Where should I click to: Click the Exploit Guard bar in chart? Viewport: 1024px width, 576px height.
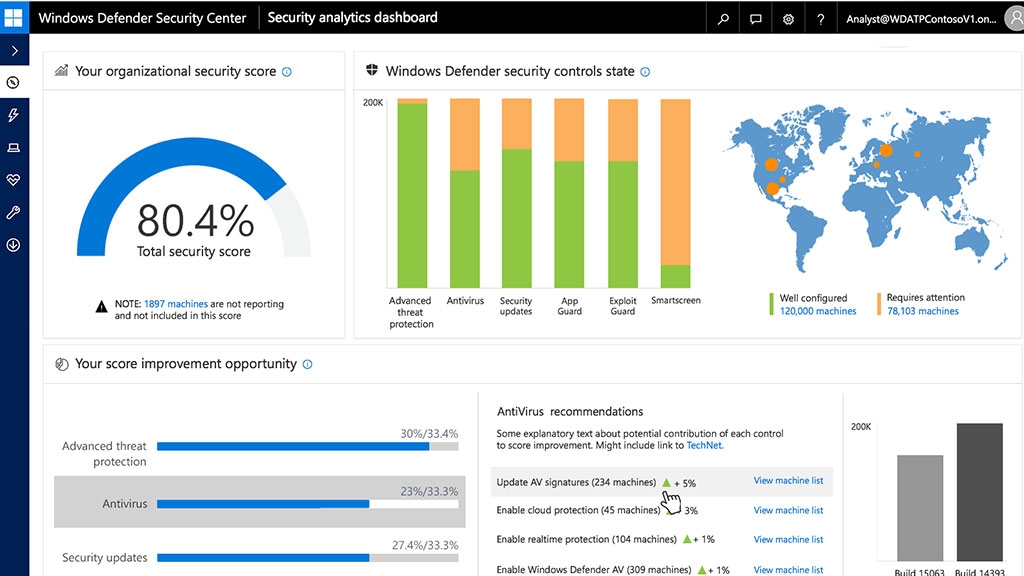coord(622,193)
